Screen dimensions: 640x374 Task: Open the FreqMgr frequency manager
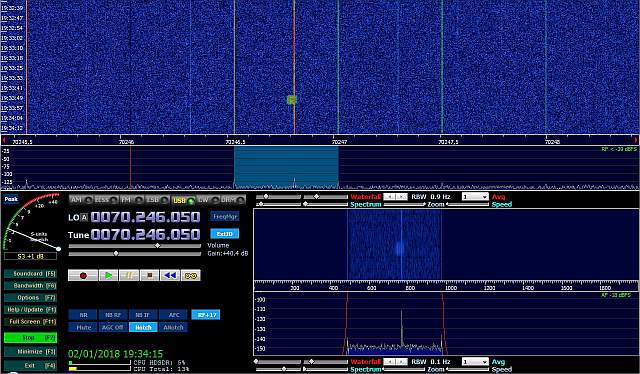point(224,217)
